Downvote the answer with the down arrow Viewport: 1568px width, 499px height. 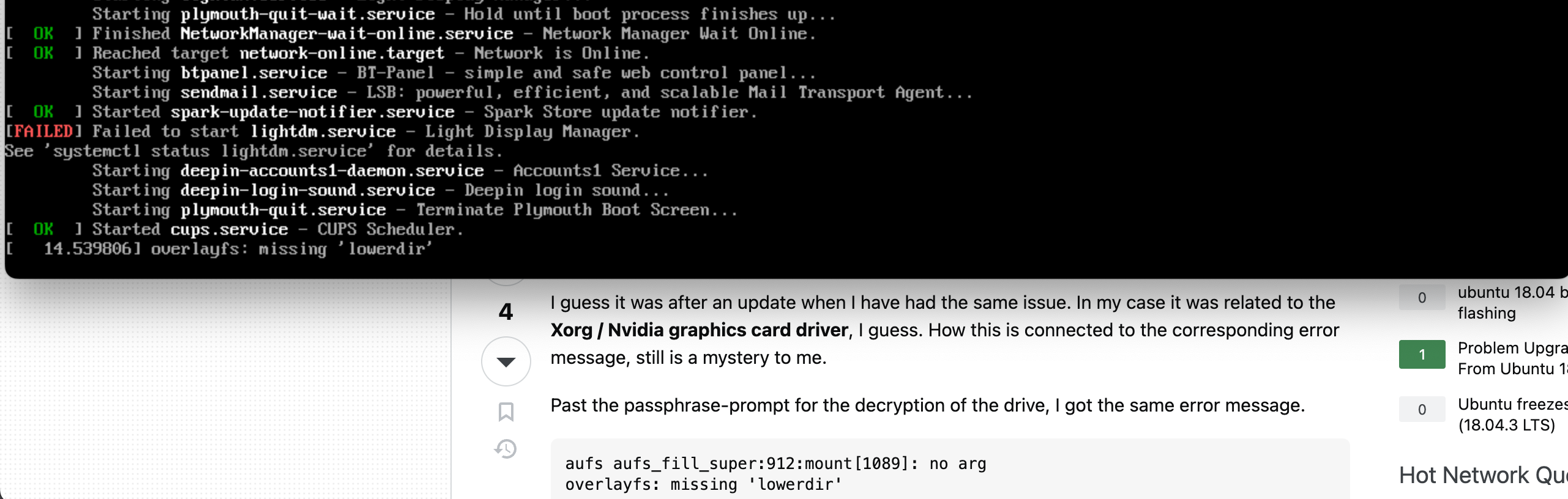pyautogui.click(x=506, y=361)
